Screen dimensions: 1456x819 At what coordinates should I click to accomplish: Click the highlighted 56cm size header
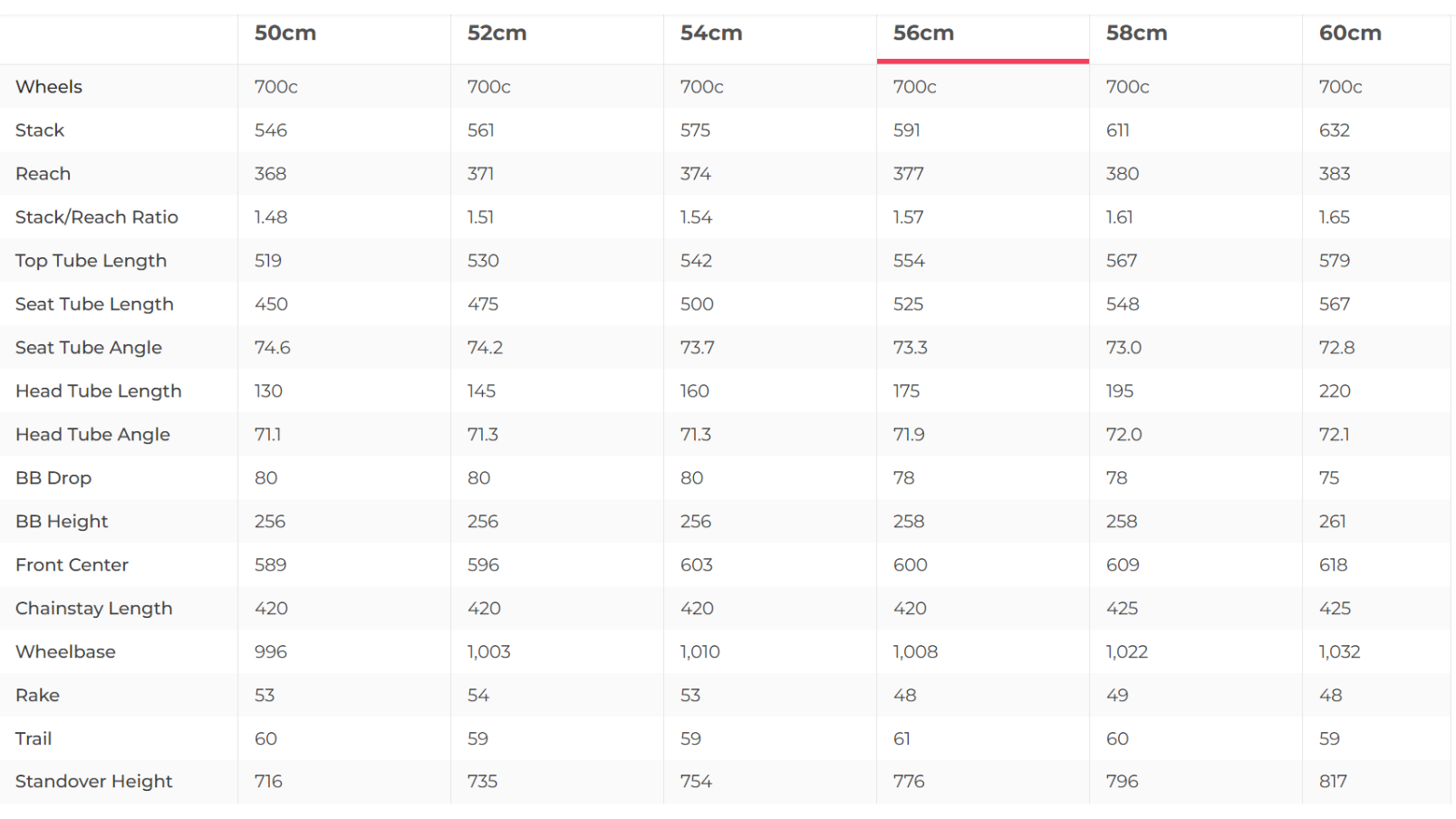point(923,34)
